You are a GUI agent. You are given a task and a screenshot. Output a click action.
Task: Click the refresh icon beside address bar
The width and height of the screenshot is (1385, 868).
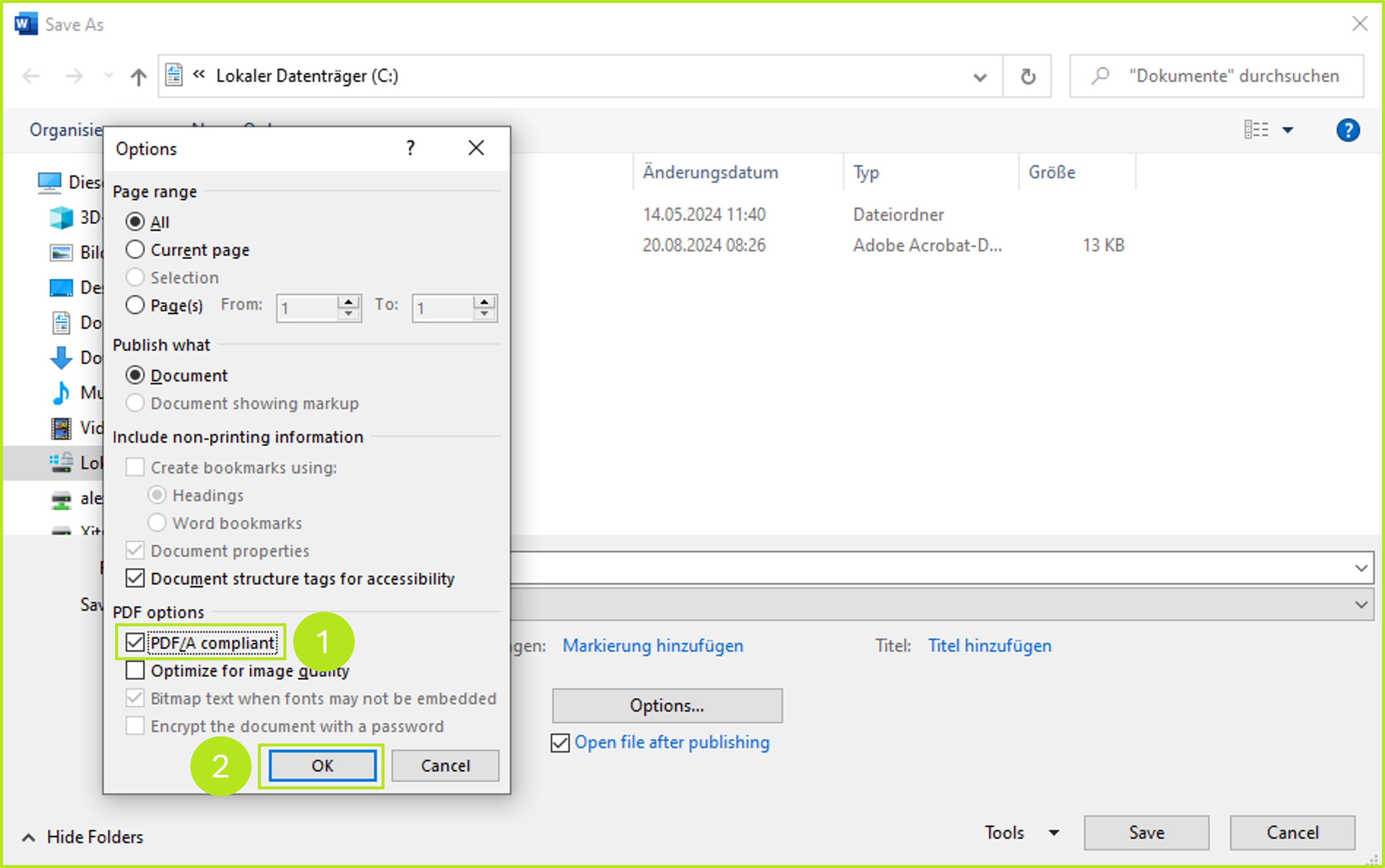(x=1027, y=76)
